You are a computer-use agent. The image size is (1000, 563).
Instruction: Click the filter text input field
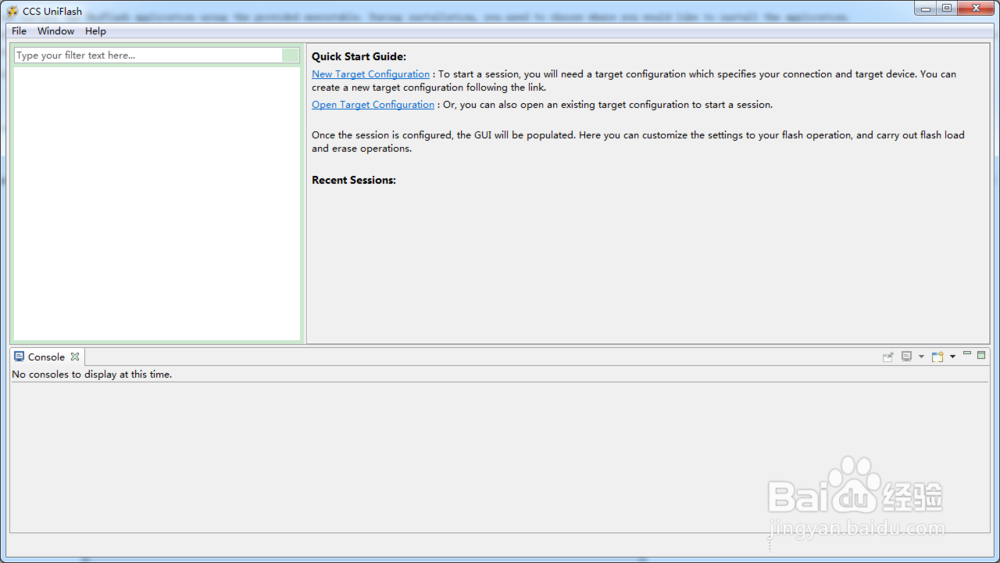pyautogui.click(x=148, y=55)
